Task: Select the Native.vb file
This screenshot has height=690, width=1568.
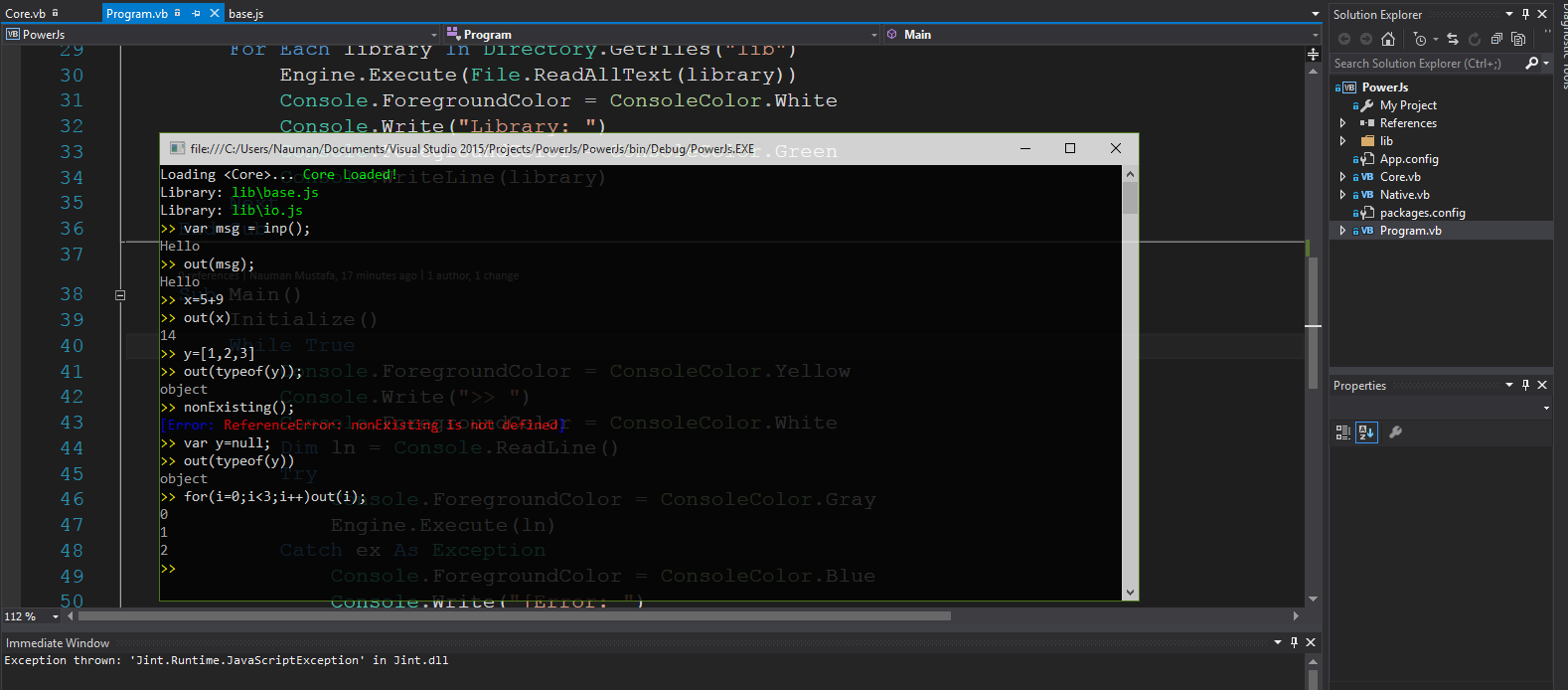Action: [1404, 195]
